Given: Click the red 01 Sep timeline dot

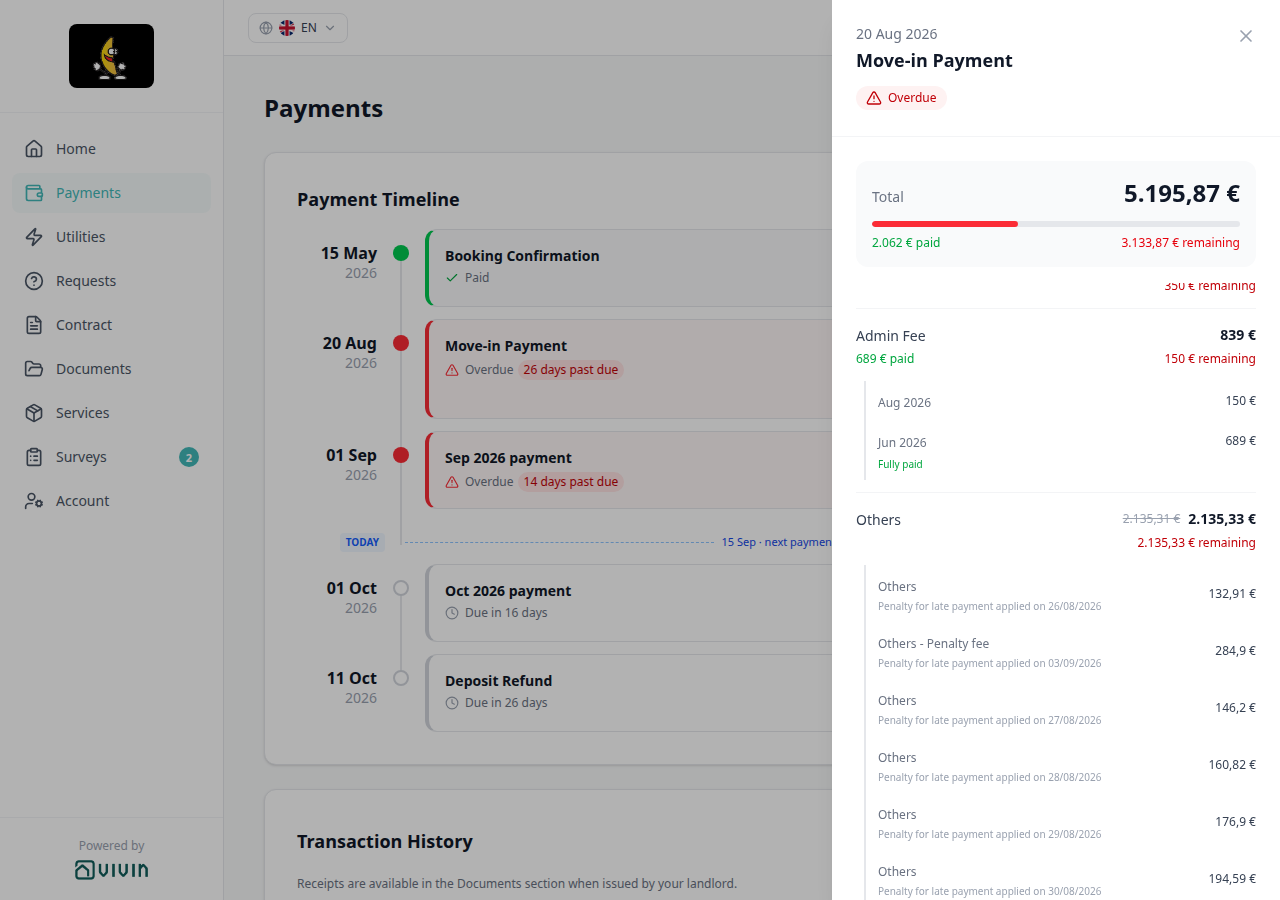Looking at the screenshot, I should tap(401, 455).
